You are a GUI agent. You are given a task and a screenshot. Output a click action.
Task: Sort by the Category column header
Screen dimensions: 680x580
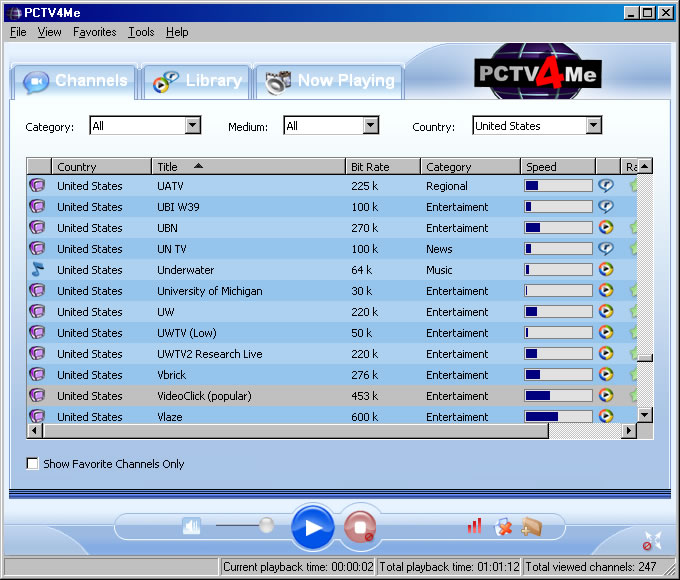pos(470,167)
